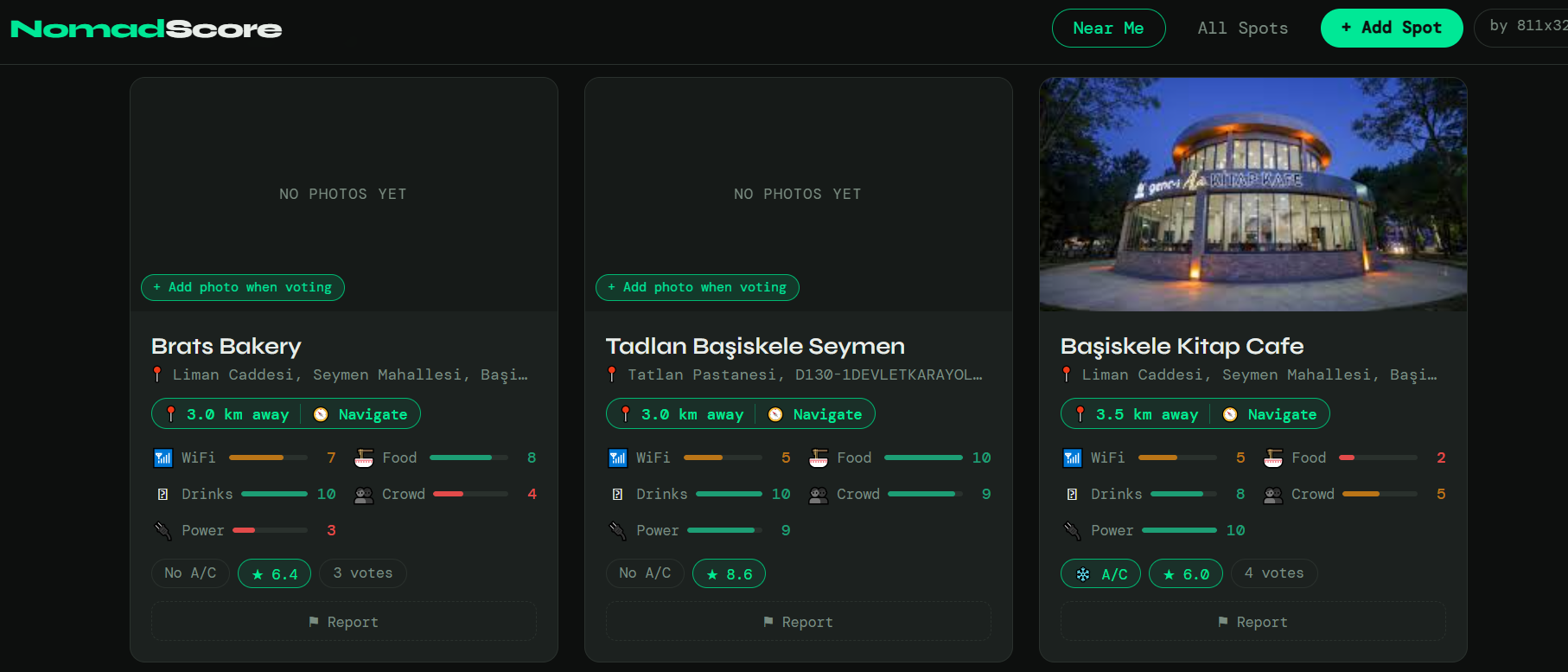The image size is (1568, 672).
Task: Click the WiFi icon on Brats Bakery card
Action: pyautogui.click(x=163, y=458)
